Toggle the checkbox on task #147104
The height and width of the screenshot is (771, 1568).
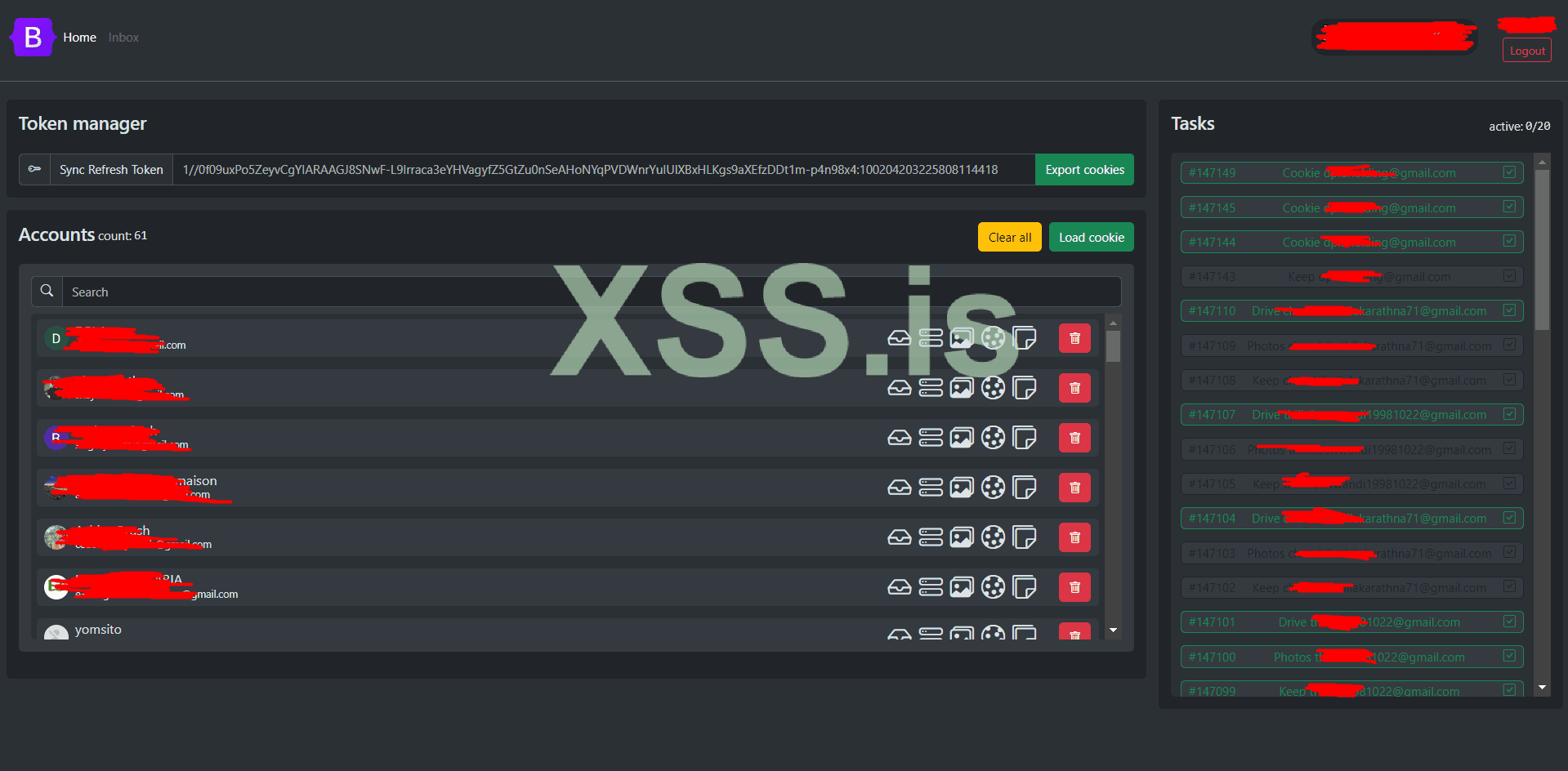click(1509, 518)
